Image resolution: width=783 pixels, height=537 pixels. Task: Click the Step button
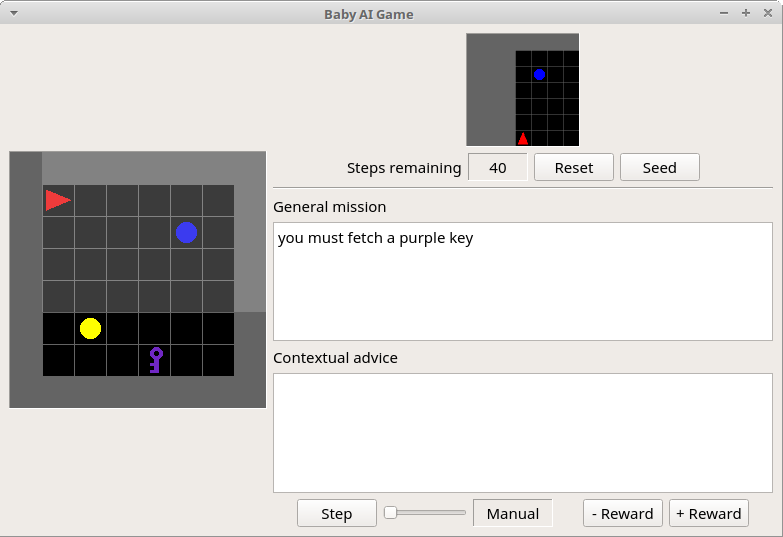point(336,513)
